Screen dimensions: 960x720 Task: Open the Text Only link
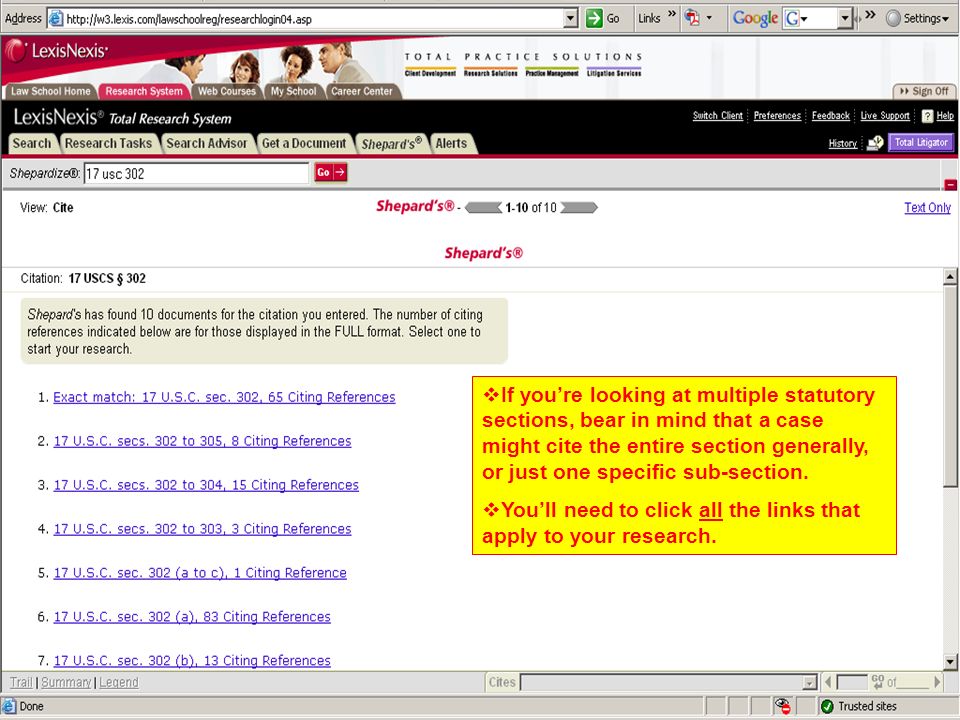point(928,208)
